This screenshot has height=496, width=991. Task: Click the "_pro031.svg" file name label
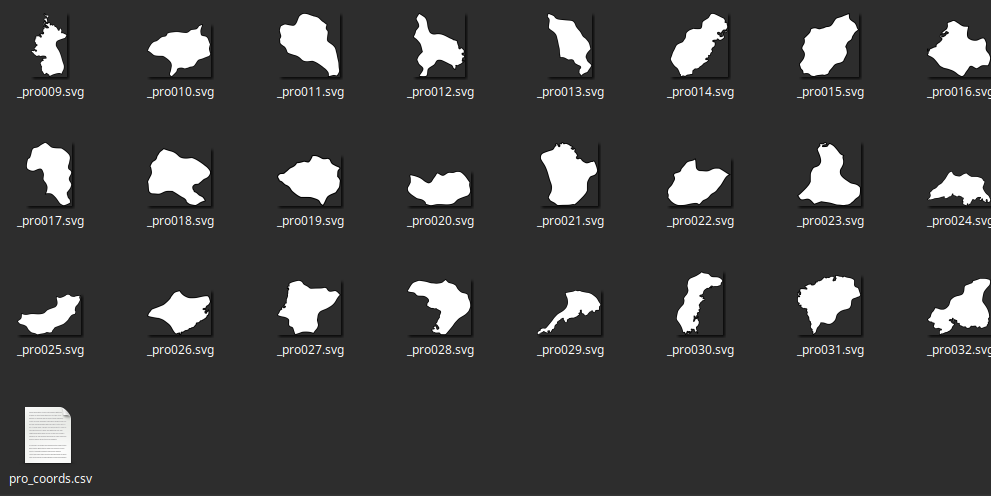830,350
